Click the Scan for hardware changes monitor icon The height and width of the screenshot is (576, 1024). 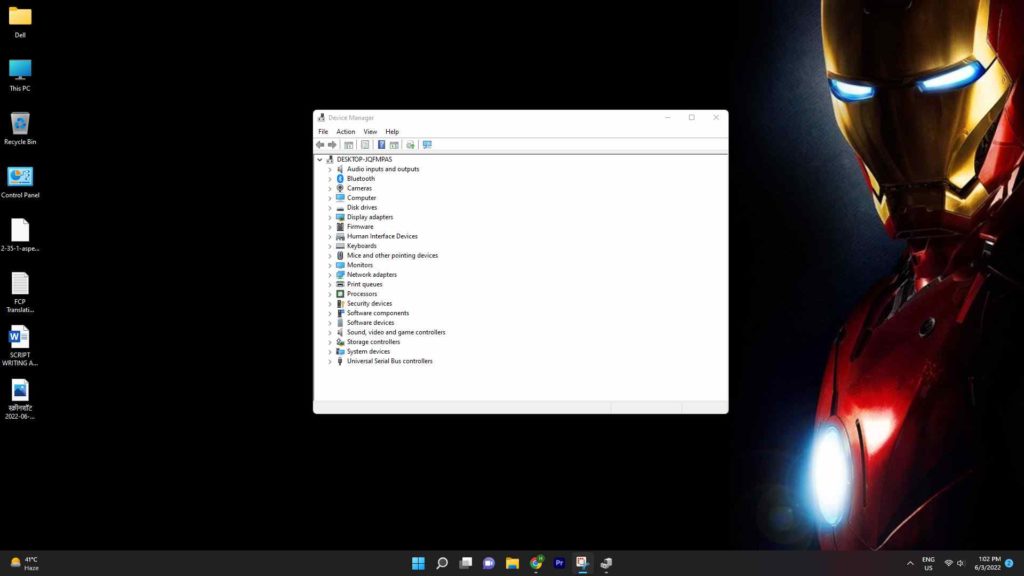pyautogui.click(x=427, y=145)
